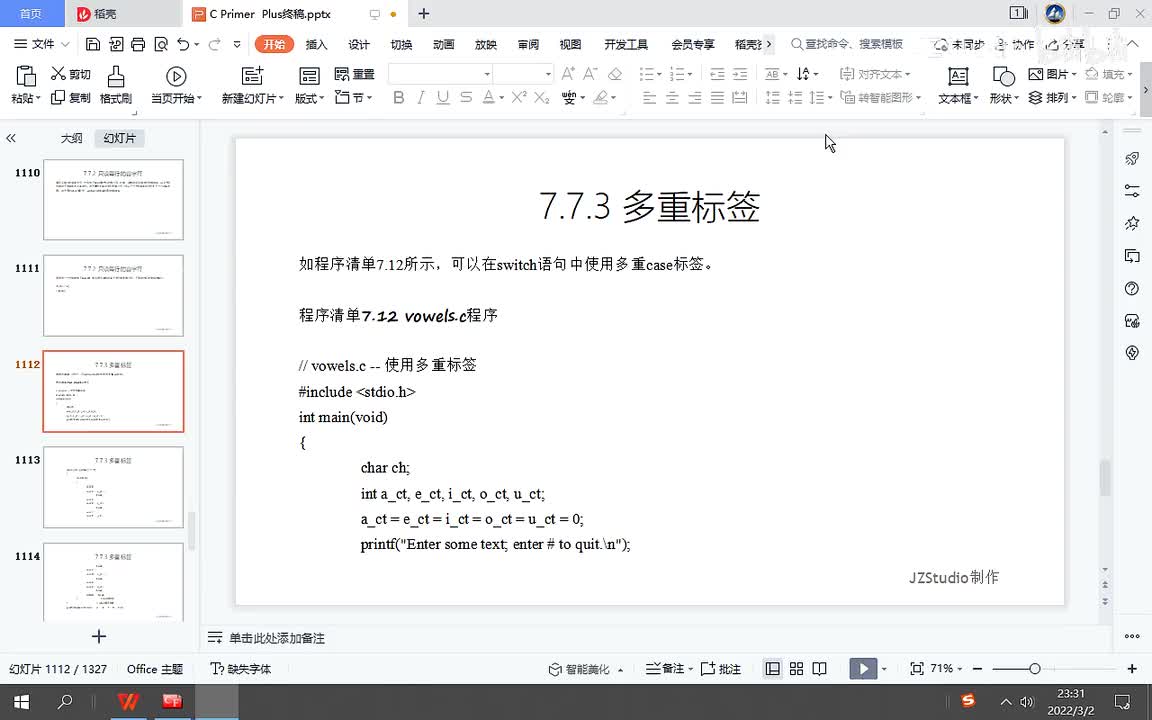
Task: Click the add slide plus button below thumbnails
Action: [x=99, y=636]
